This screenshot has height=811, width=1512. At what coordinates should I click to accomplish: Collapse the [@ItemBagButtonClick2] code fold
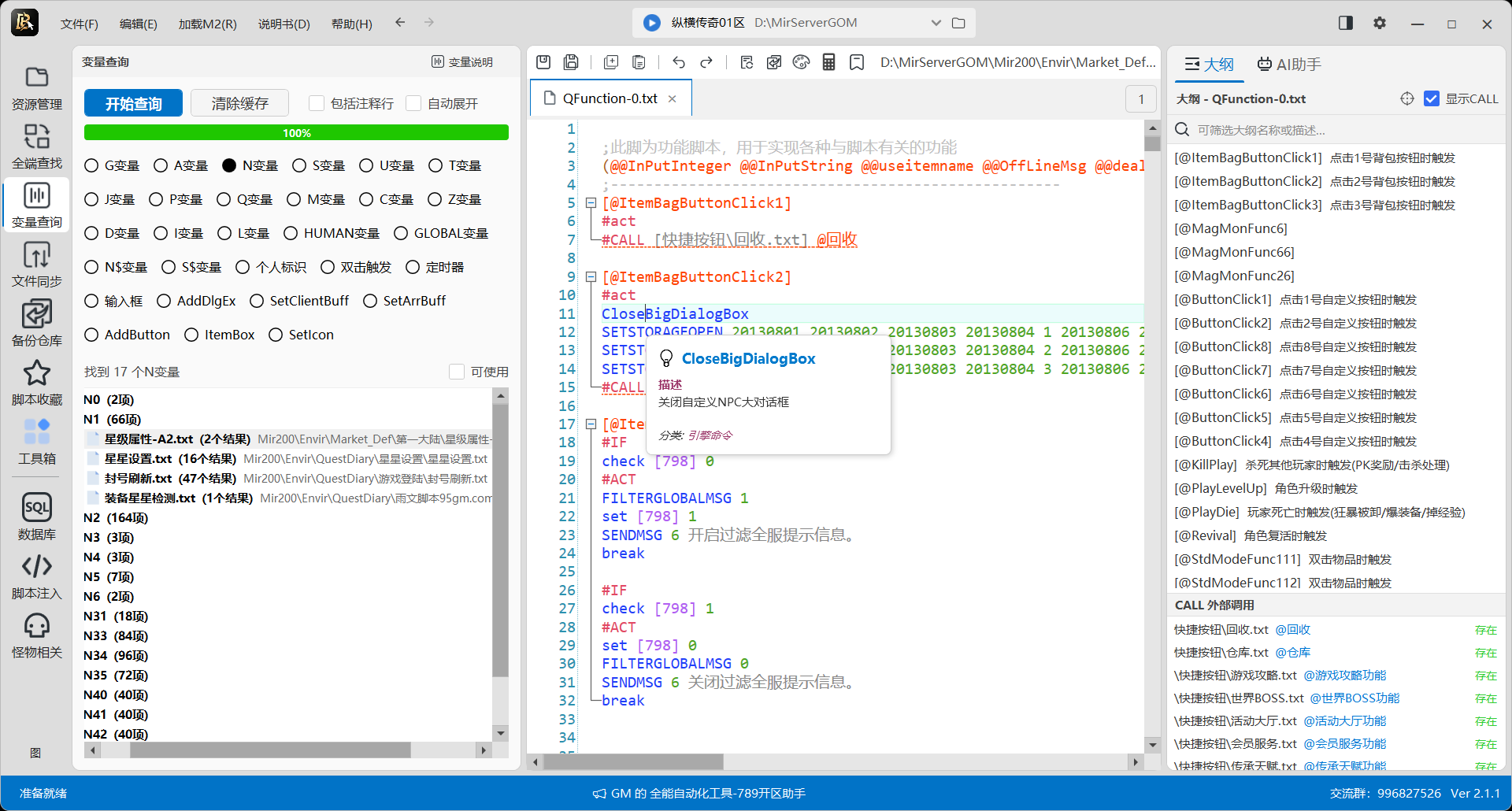click(591, 277)
